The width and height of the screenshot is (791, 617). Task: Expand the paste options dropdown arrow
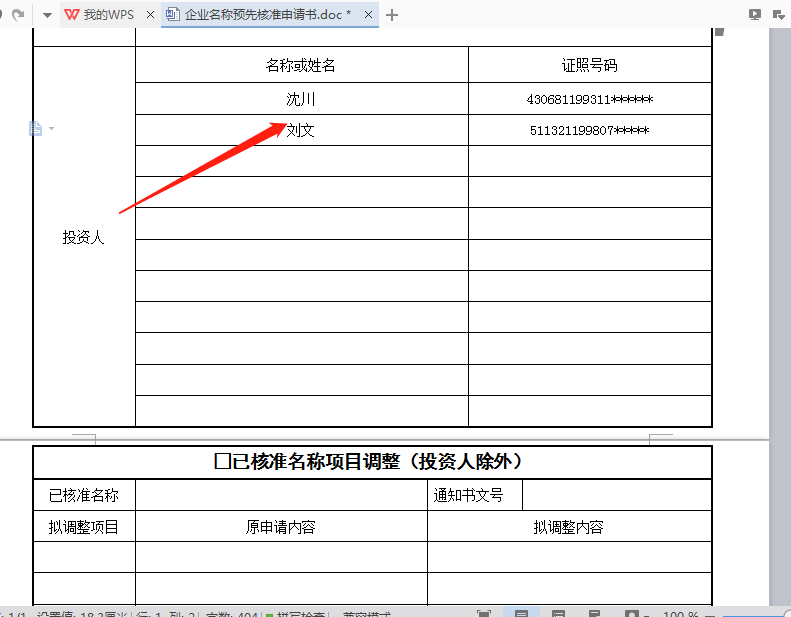[52, 129]
